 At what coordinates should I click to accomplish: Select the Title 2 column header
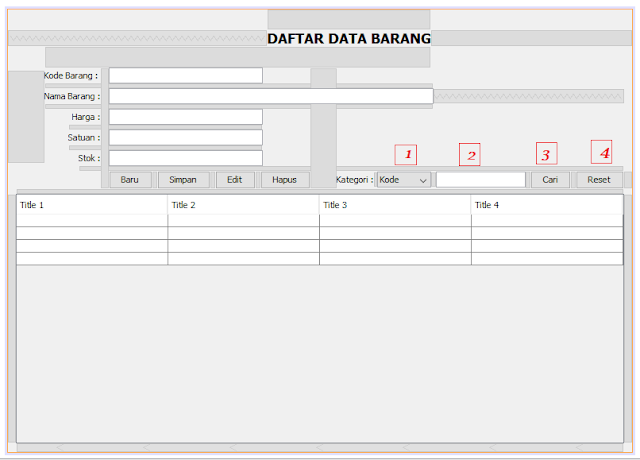pos(244,205)
